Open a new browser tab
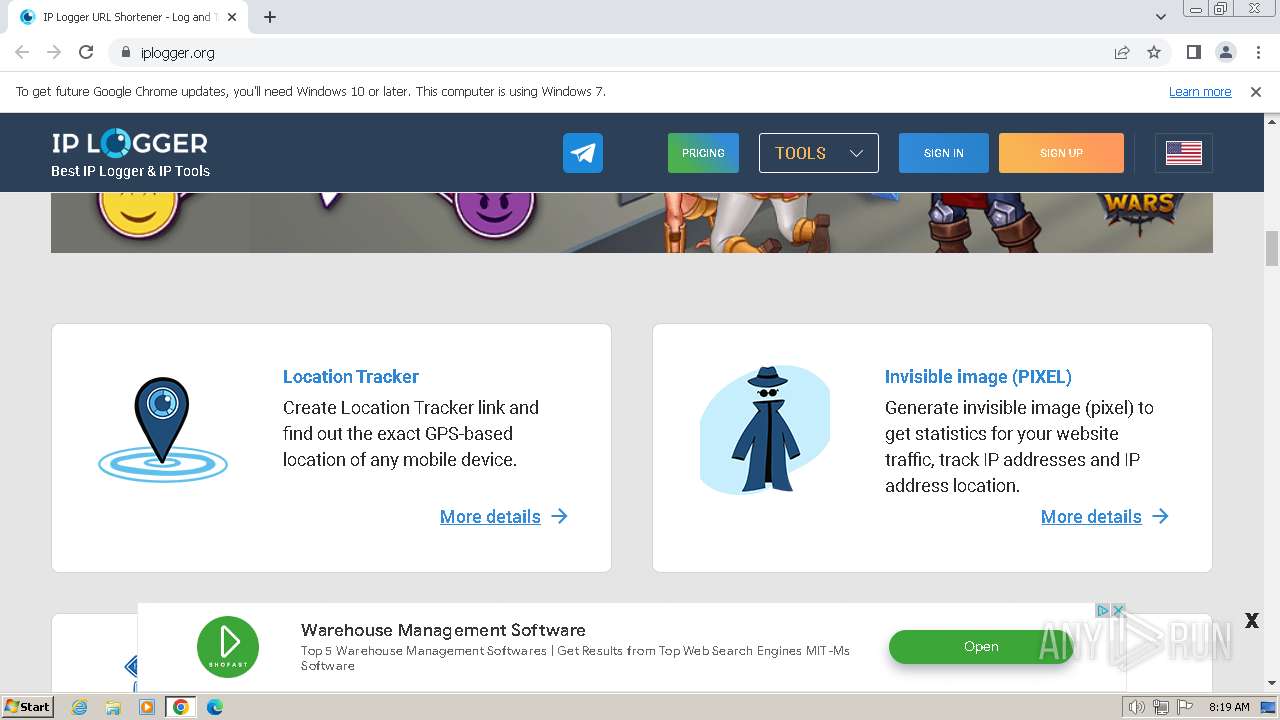 270,17
